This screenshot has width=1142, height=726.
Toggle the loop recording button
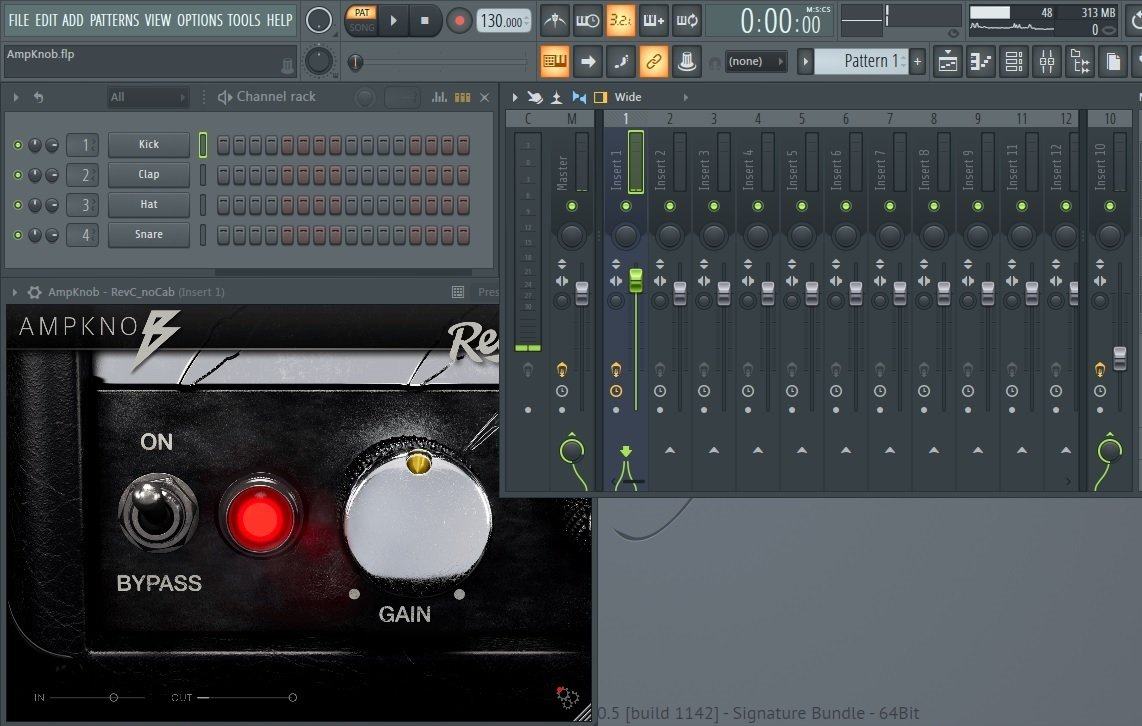pos(686,21)
